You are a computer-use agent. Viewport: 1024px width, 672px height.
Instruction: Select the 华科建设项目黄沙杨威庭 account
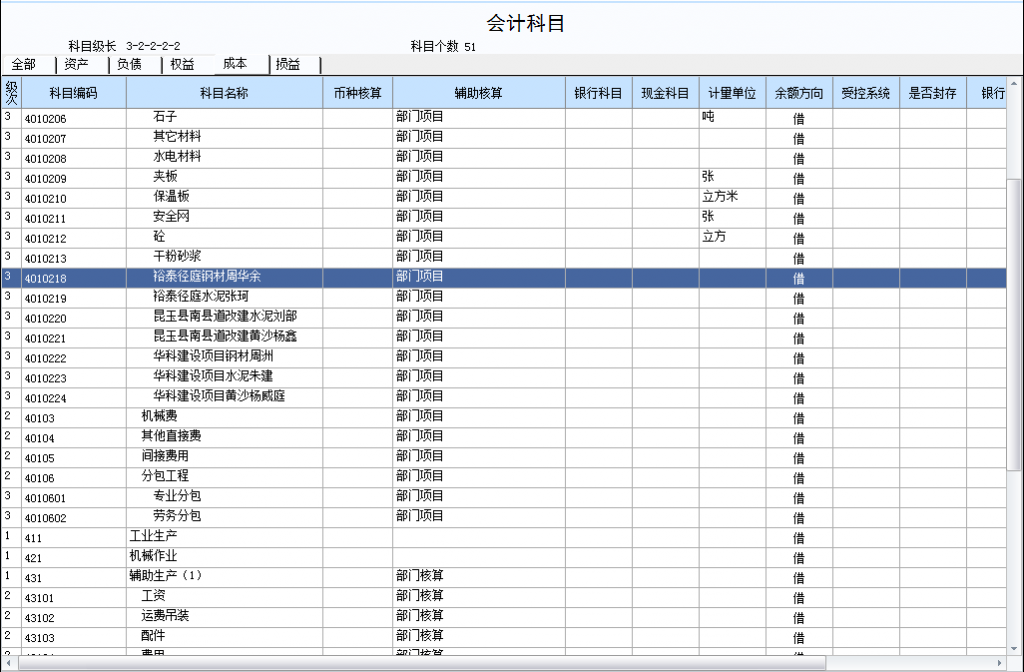pos(219,396)
